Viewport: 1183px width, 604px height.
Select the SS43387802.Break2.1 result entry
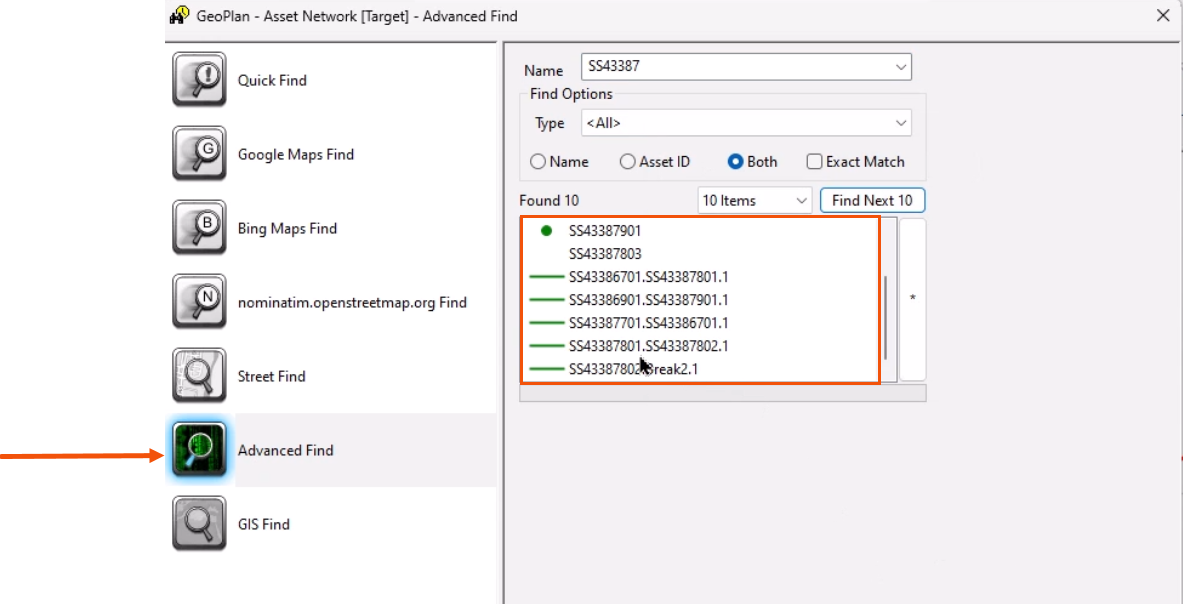tap(634, 368)
